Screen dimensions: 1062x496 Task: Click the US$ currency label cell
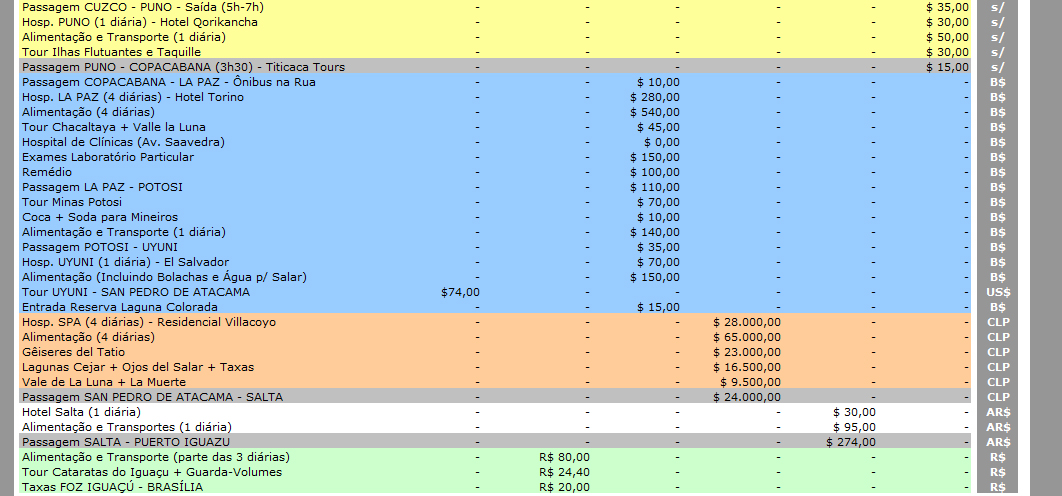pos(997,292)
